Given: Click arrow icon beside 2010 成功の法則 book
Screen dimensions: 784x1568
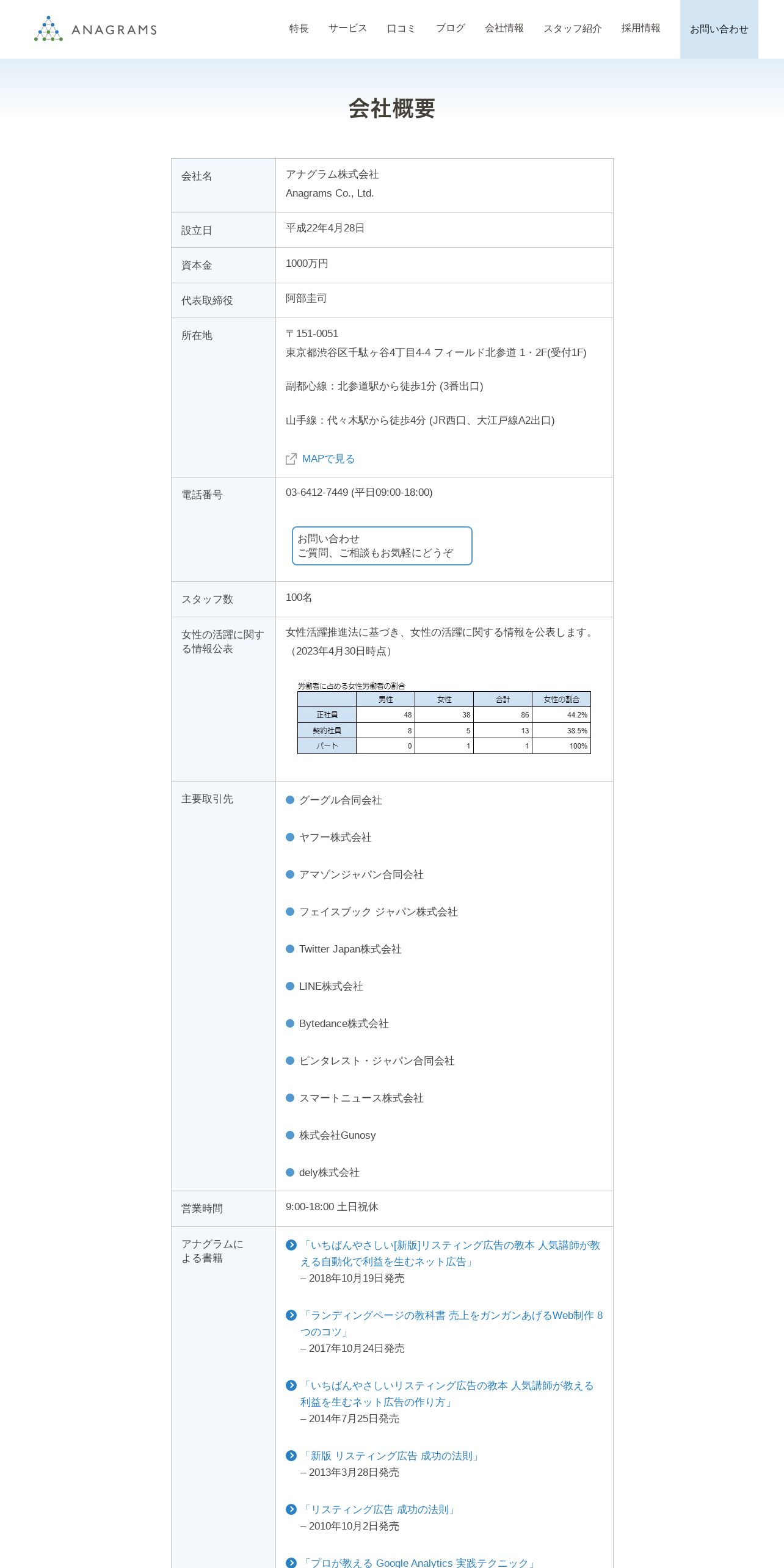Looking at the screenshot, I should point(291,1509).
